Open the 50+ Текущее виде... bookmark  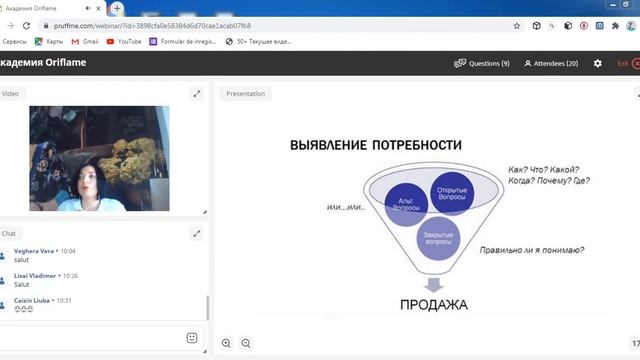click(x=258, y=42)
